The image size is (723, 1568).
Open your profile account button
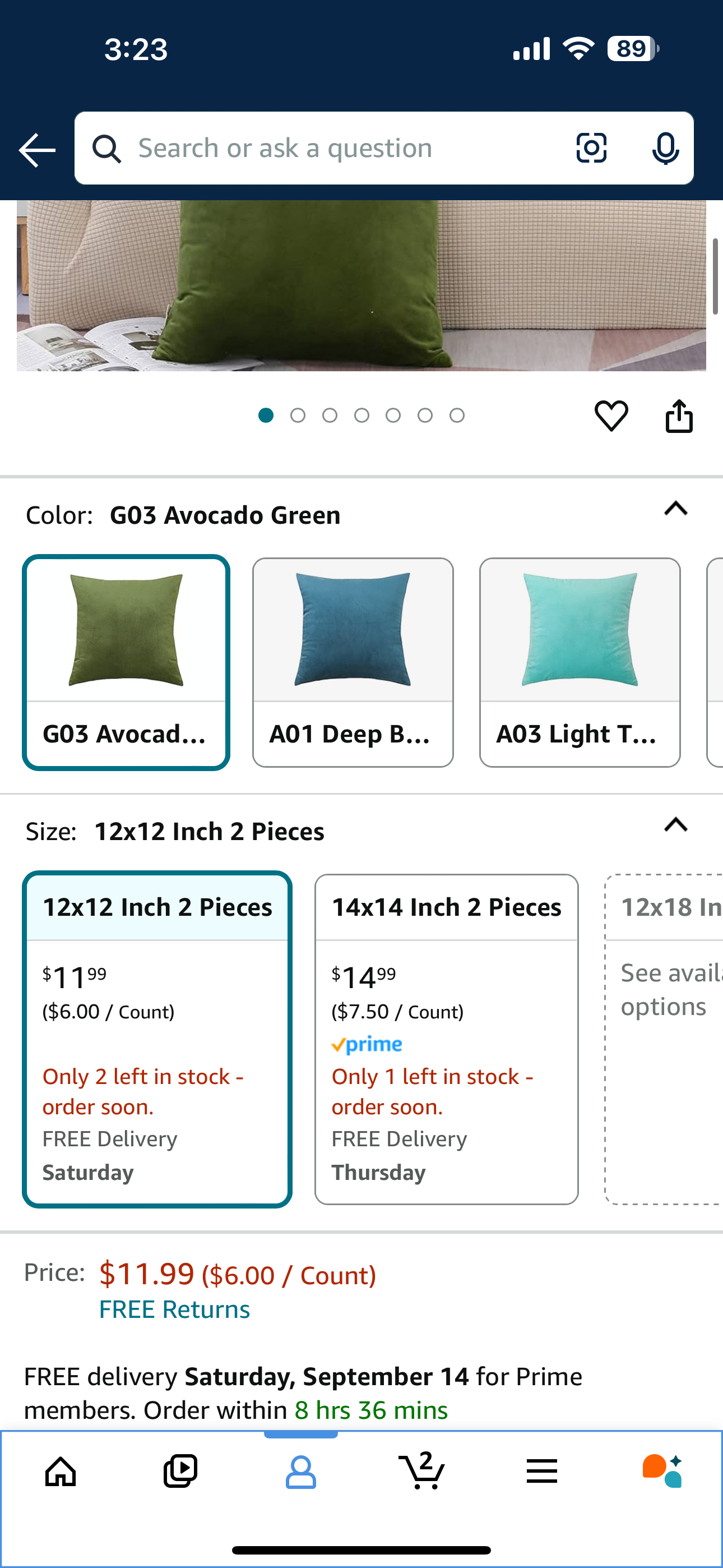[302, 1472]
